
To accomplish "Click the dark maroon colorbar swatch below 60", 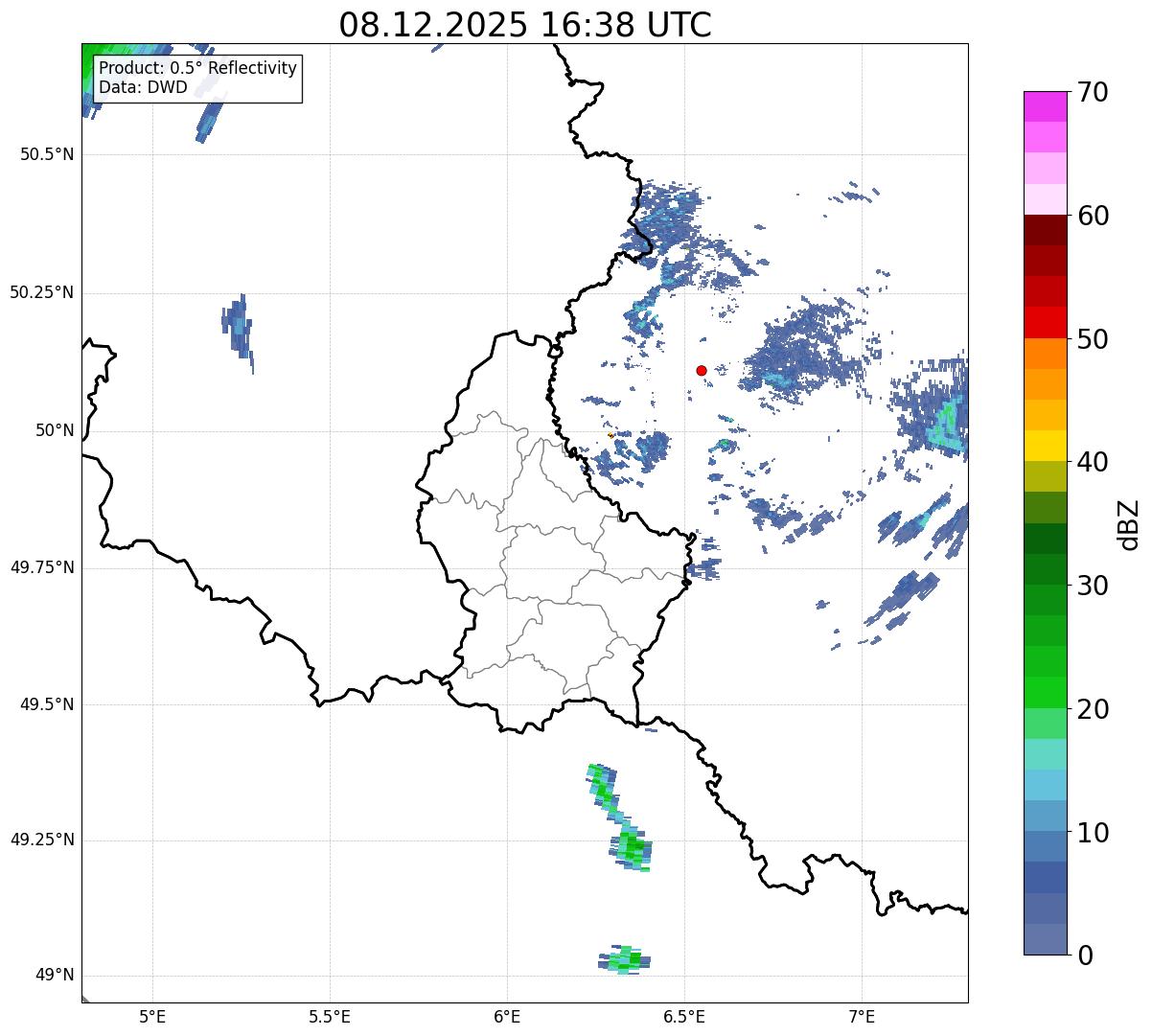I will click(1045, 230).
